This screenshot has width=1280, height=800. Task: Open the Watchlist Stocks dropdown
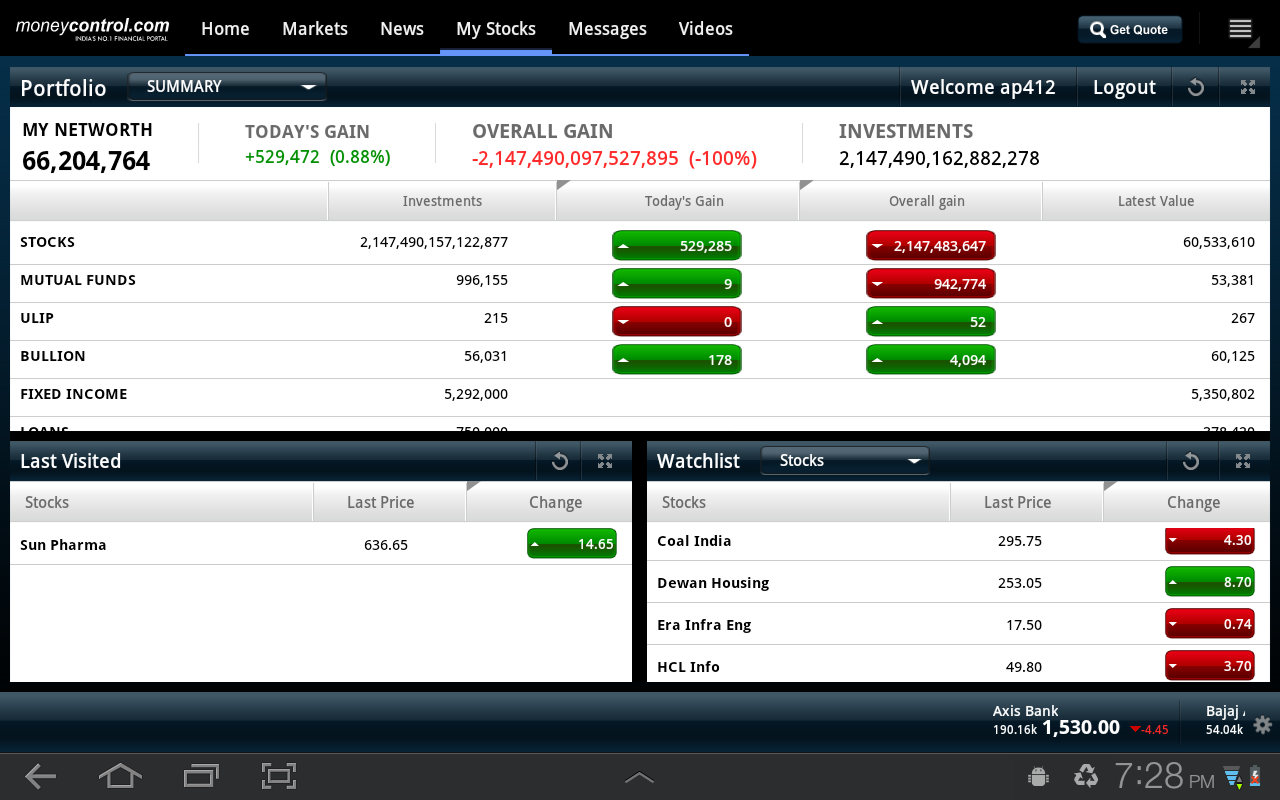pos(845,461)
